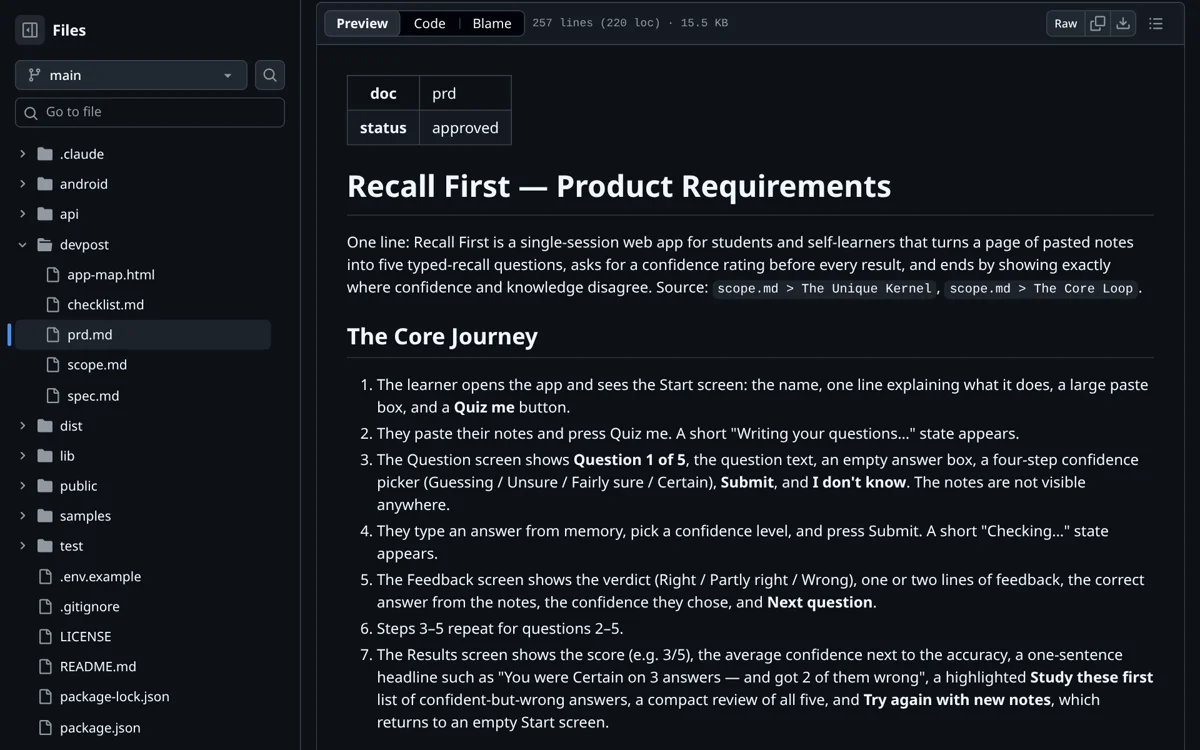Switch to the Blame tab

(x=492, y=23)
